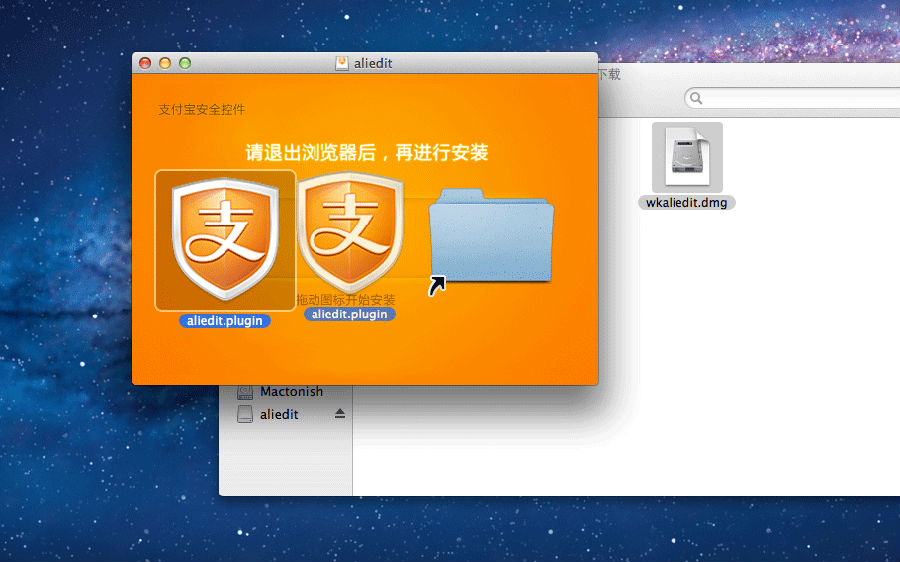Screen dimensions: 900x562
Task: Click the 请退出浏览器后，再进行安装 heading
Action: [x=366, y=153]
